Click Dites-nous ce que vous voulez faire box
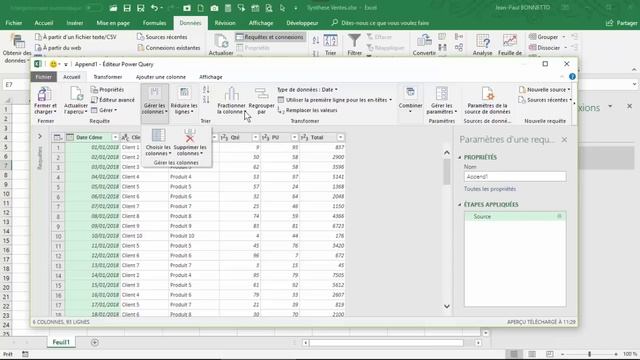 point(380,23)
